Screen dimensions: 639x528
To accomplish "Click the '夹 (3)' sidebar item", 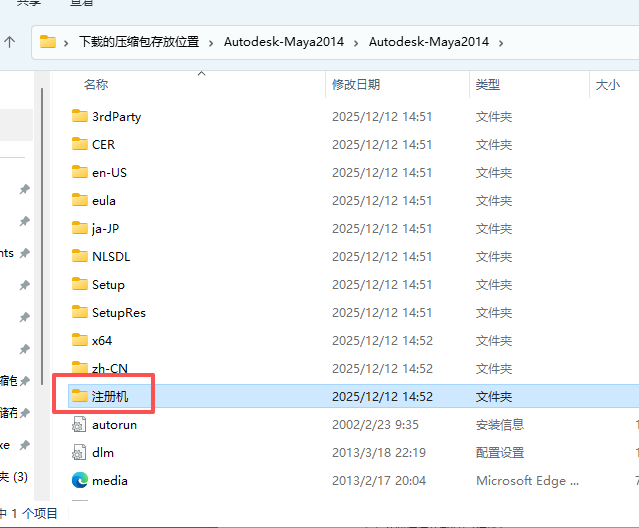I will pos(13,477).
